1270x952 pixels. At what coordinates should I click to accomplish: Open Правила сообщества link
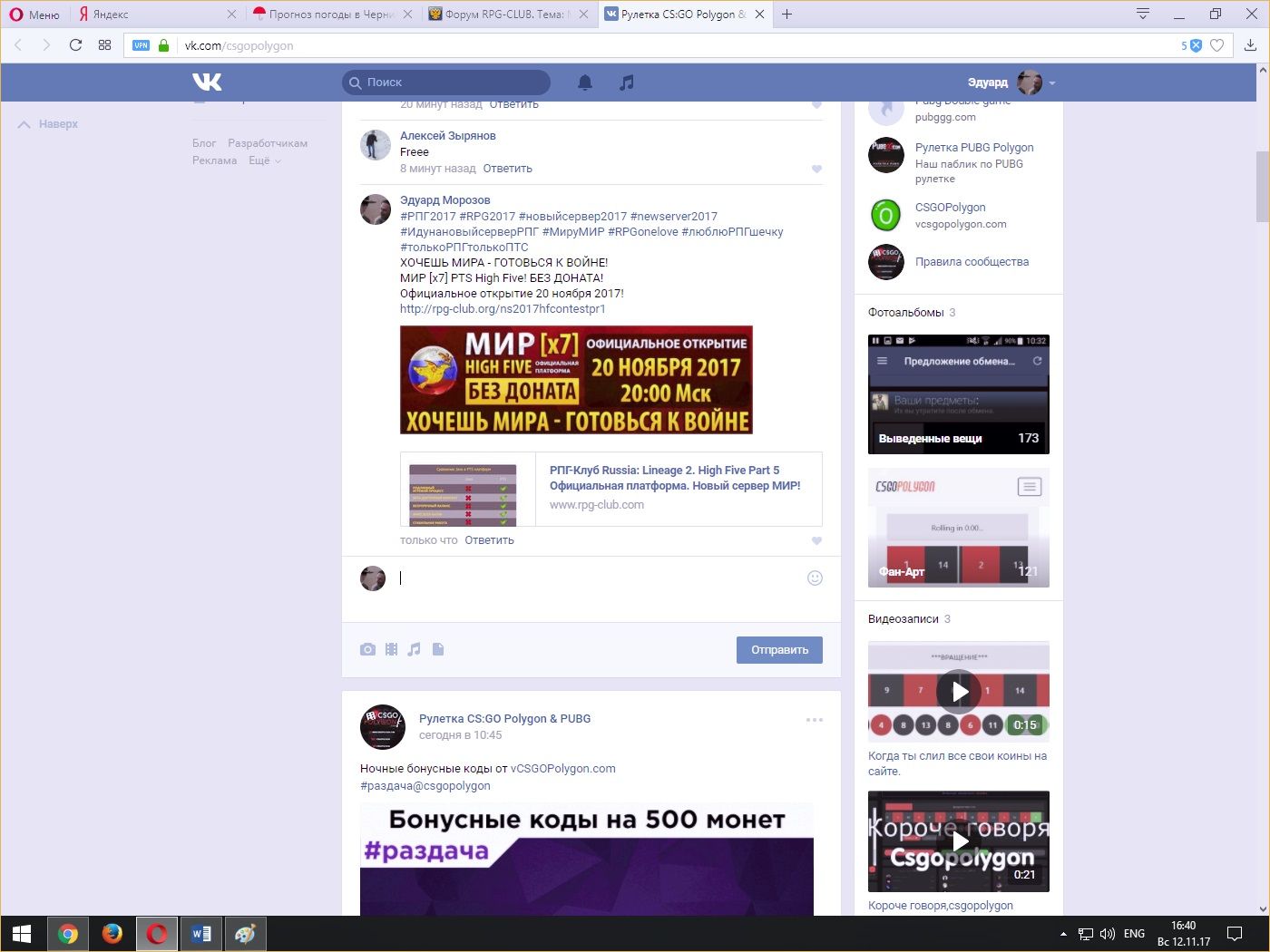[x=972, y=262]
